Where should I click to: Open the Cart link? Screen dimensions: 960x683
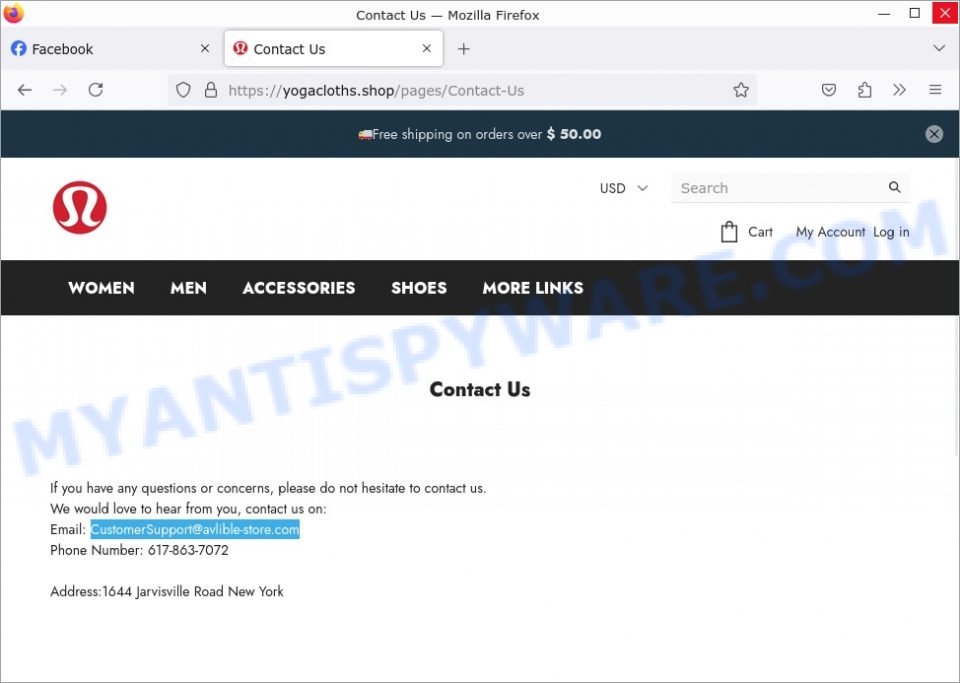coord(760,232)
